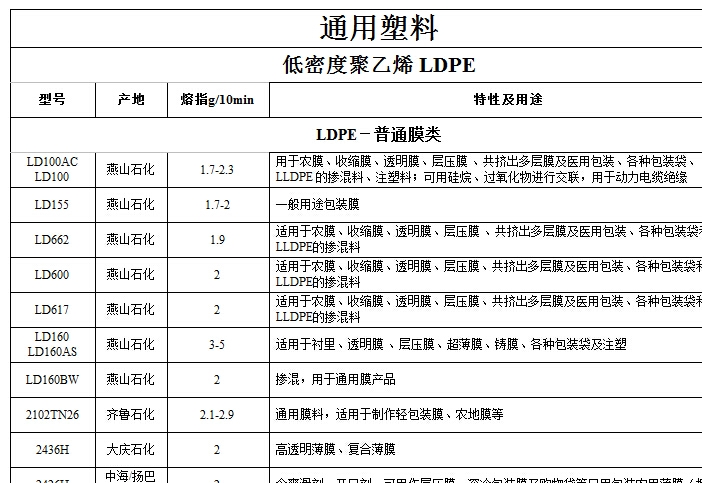
Task: Select the 低密度聚乙烯 LDPE heading cell
Action: (378, 66)
